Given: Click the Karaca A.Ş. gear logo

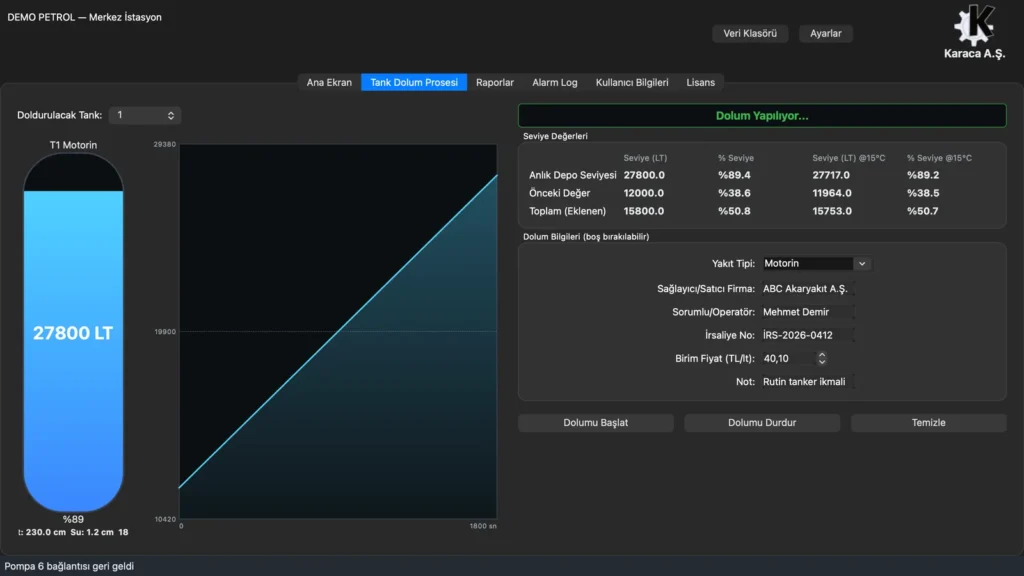Looking at the screenshot, I should [974, 25].
